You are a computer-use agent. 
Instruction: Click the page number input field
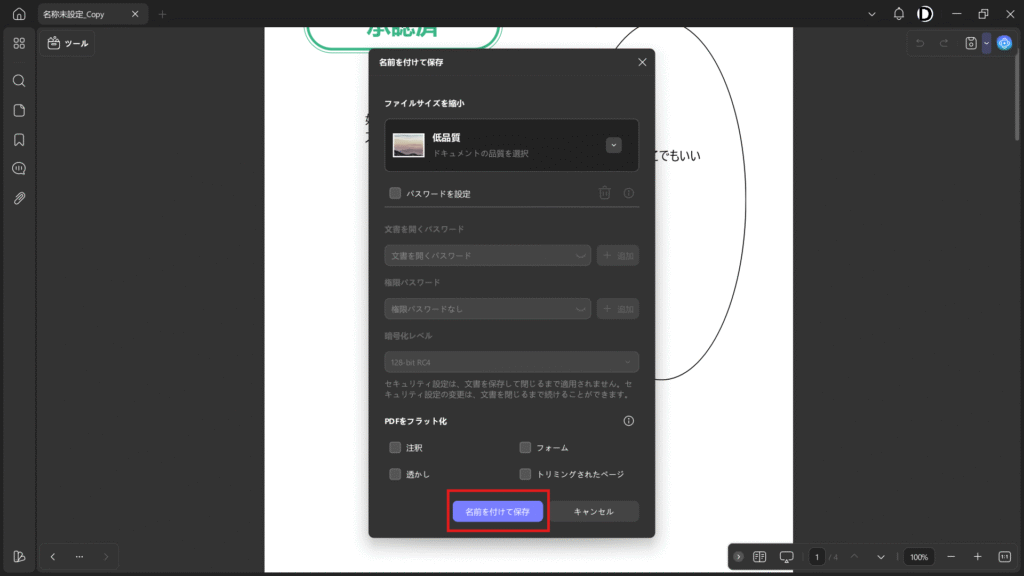(817, 556)
